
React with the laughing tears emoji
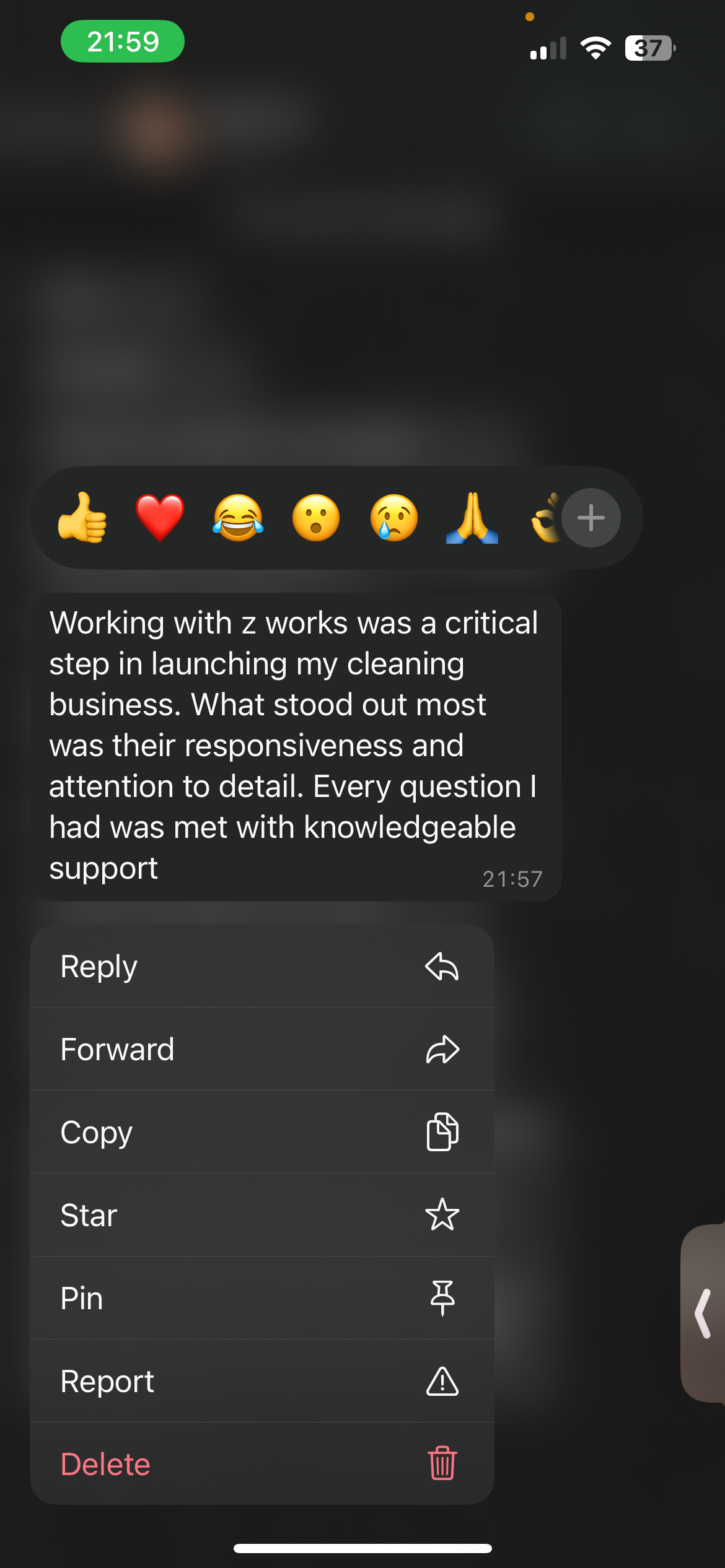pyautogui.click(x=238, y=518)
